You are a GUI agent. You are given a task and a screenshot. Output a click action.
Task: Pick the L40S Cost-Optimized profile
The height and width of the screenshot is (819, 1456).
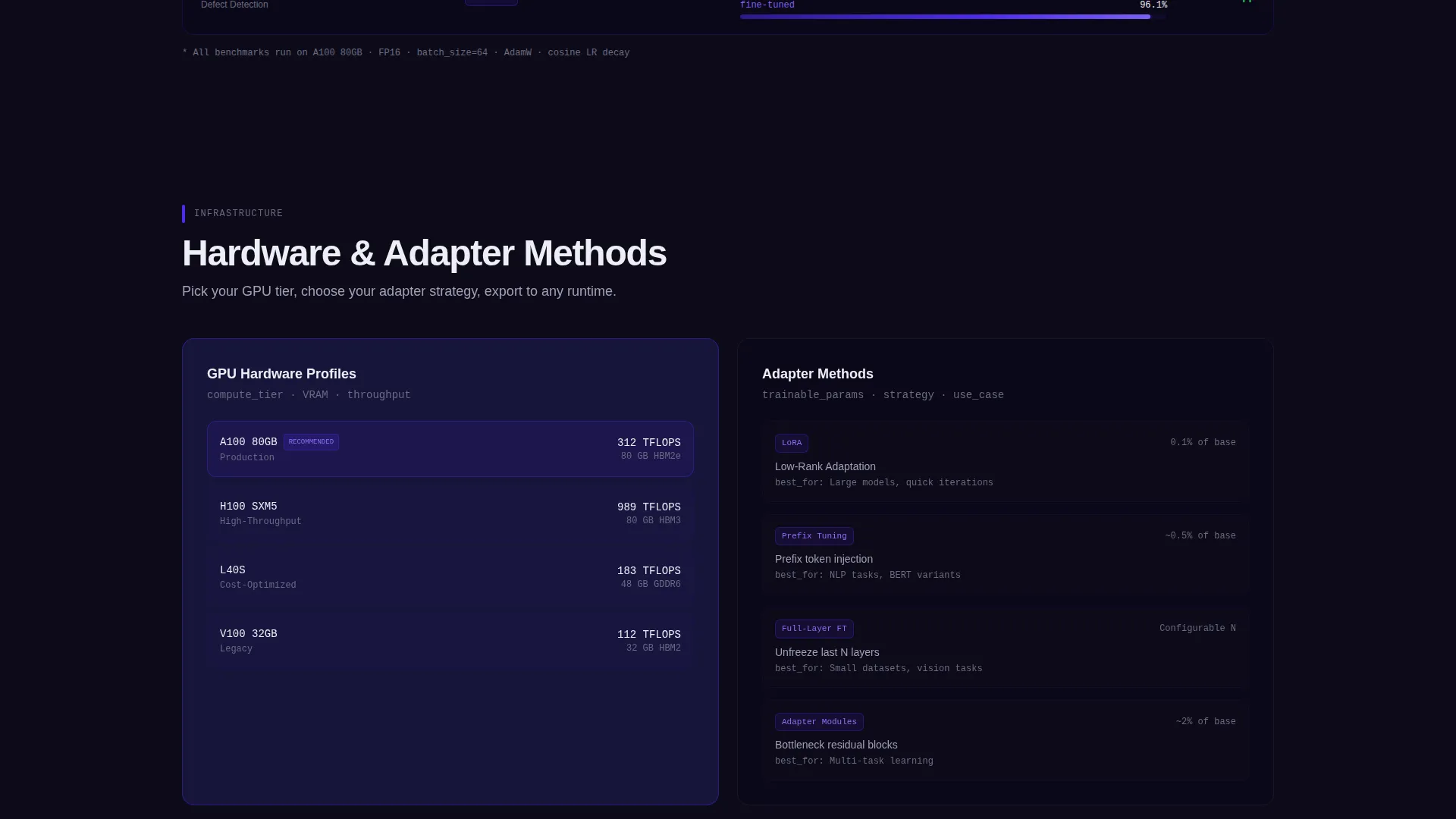coord(450,577)
